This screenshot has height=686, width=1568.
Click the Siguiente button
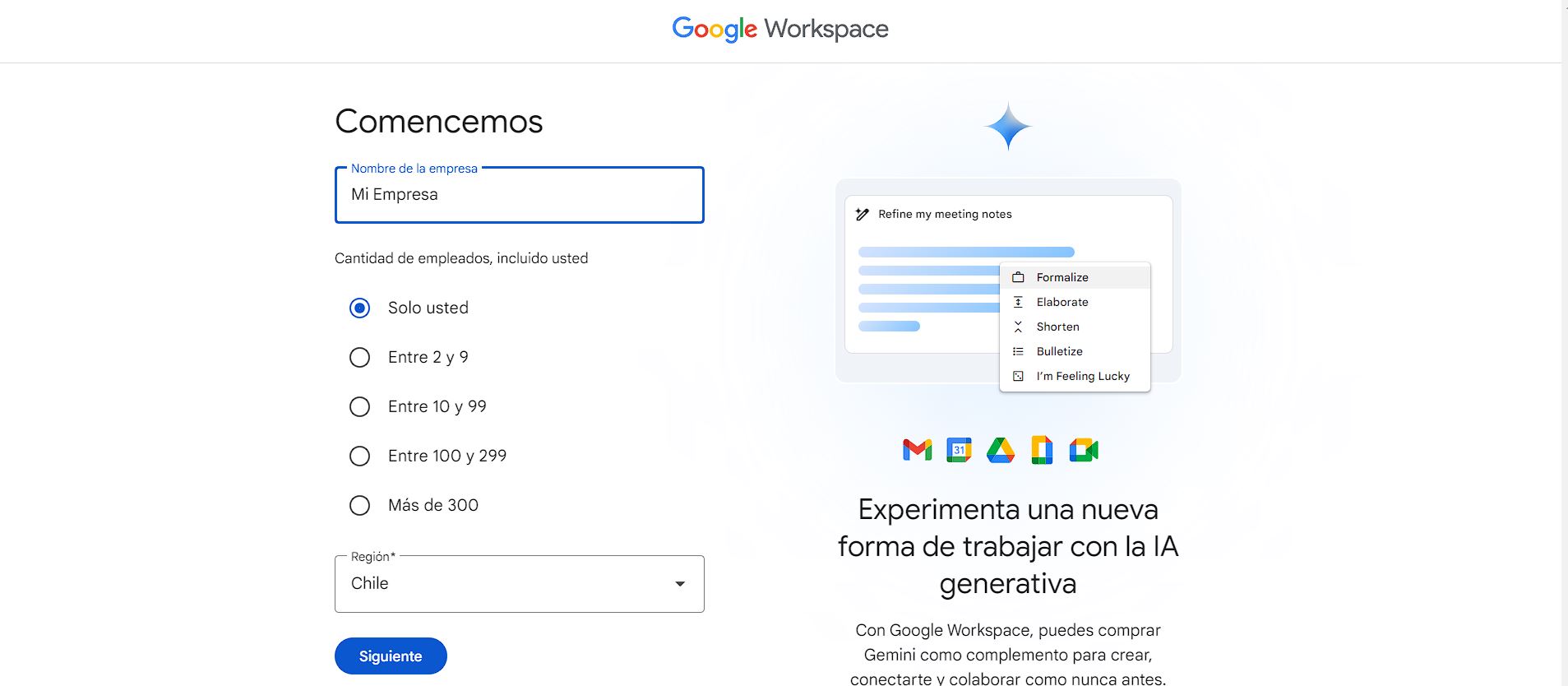(x=391, y=656)
